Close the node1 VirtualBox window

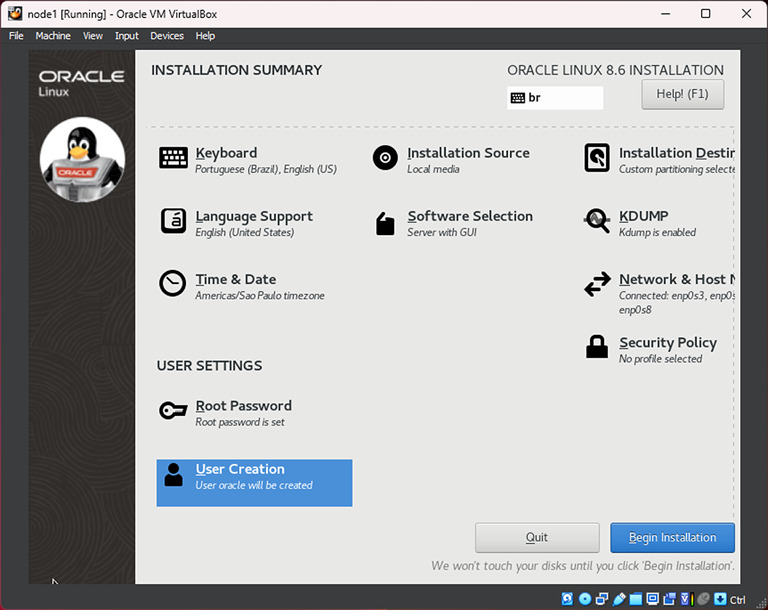[746, 14]
